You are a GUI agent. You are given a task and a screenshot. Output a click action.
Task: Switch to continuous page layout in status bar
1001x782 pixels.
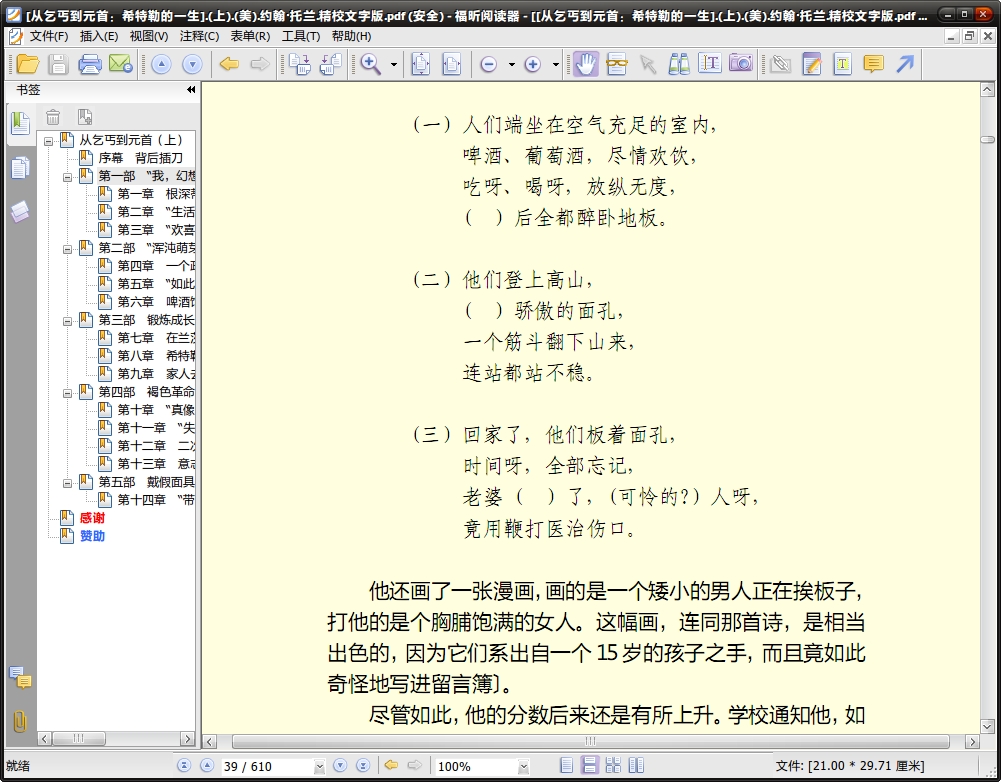pos(590,765)
